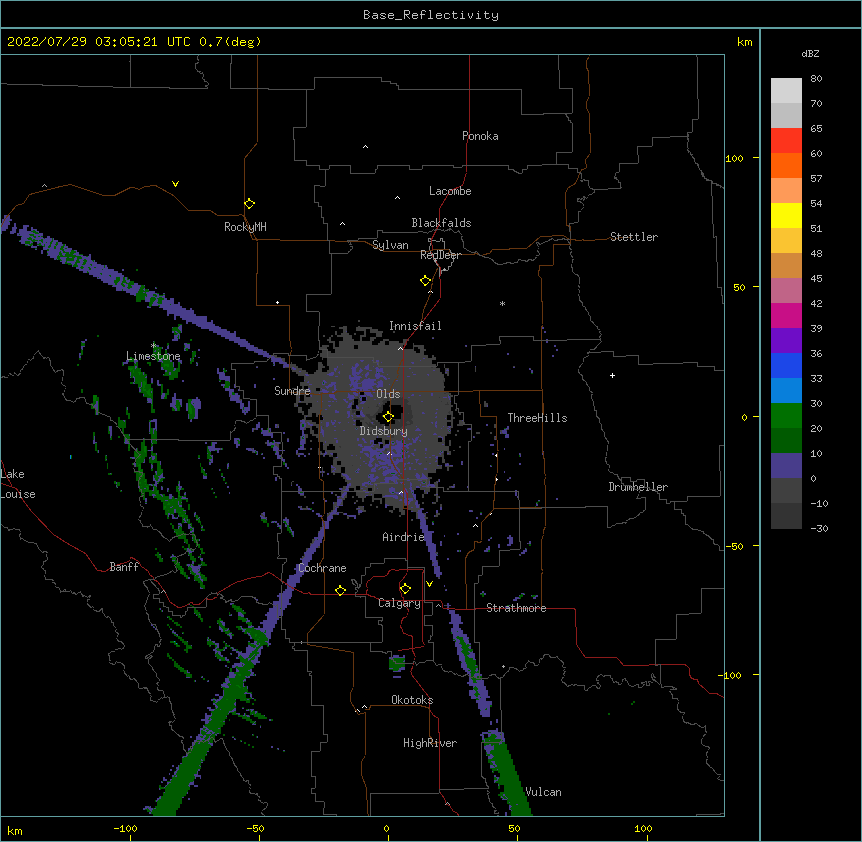Click the RedDeer city label
862x842 pixels.
coord(440,255)
